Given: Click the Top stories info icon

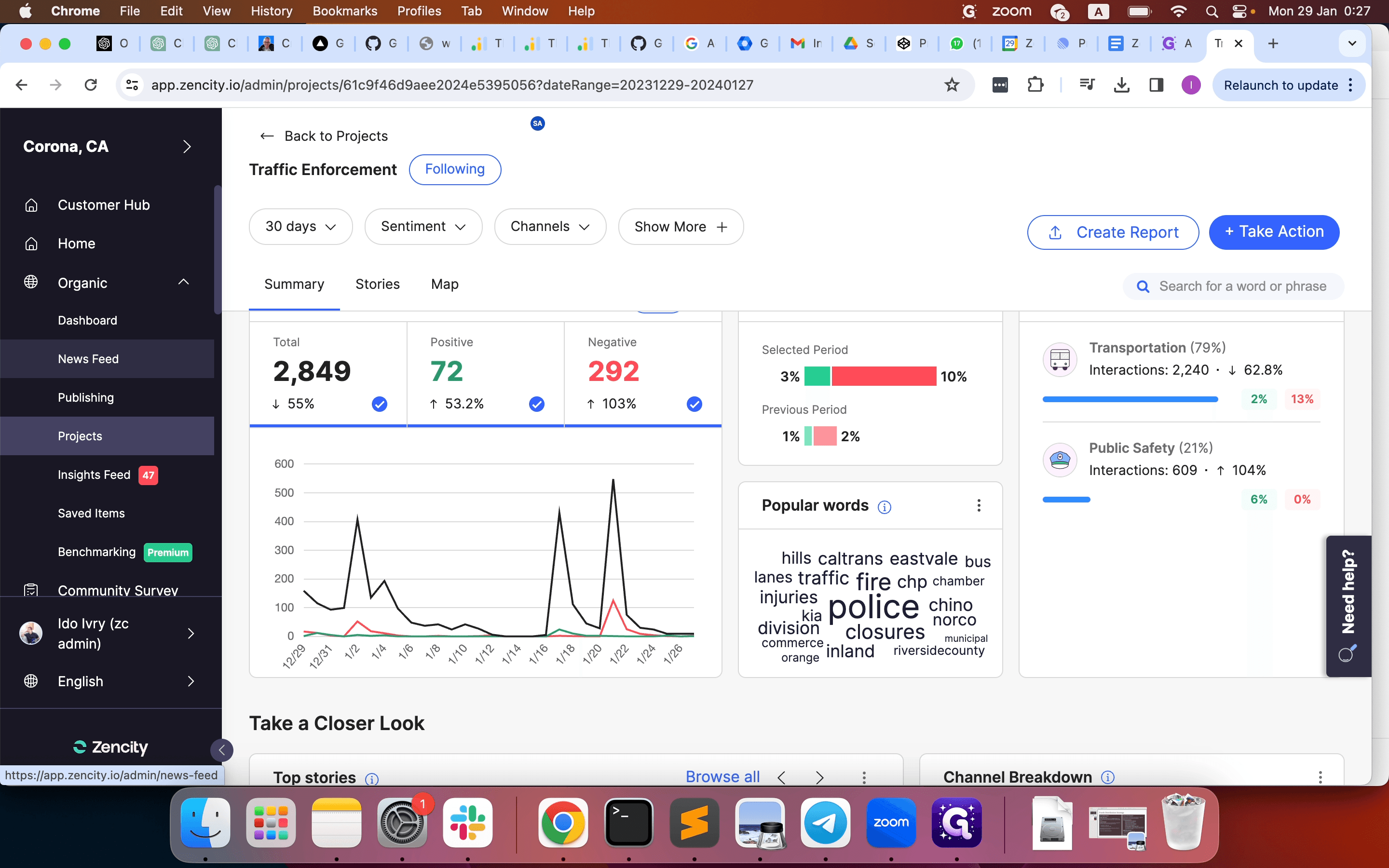Looking at the screenshot, I should click(372, 778).
